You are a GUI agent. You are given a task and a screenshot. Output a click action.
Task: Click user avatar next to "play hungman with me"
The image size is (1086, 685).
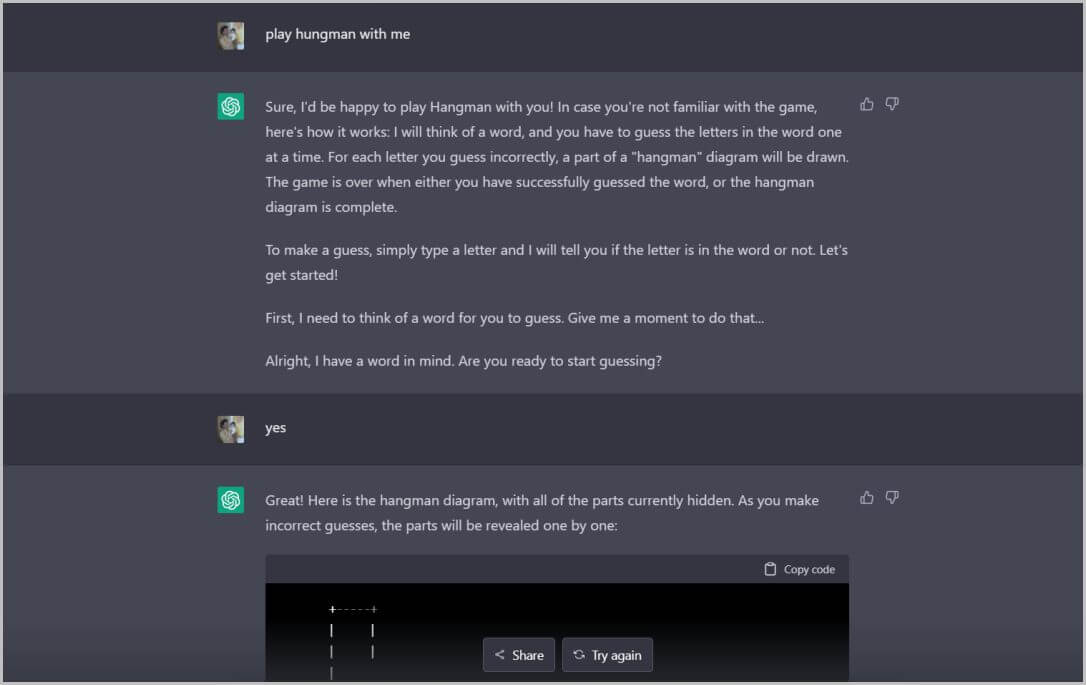(231, 35)
